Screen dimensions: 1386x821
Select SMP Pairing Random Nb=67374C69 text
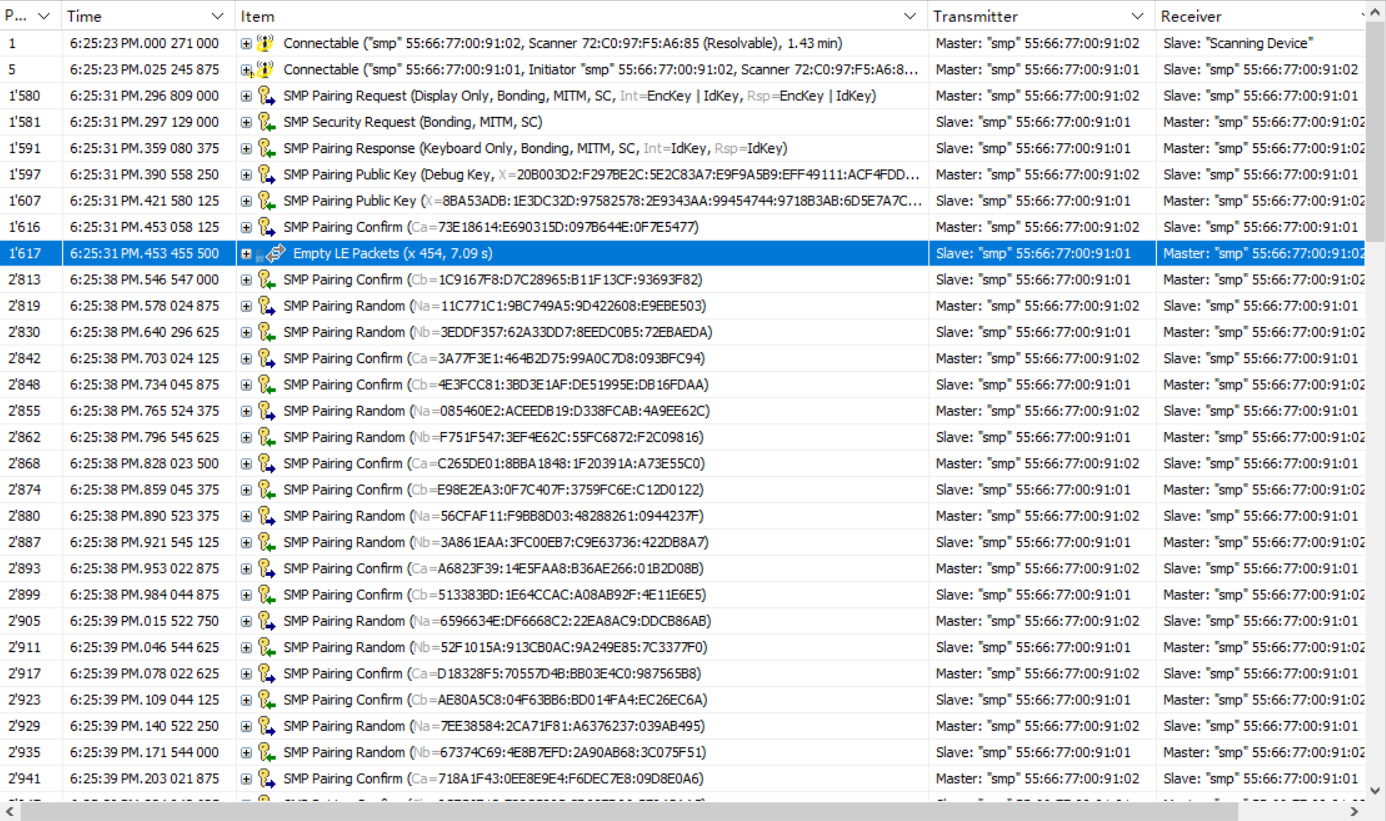(495, 752)
